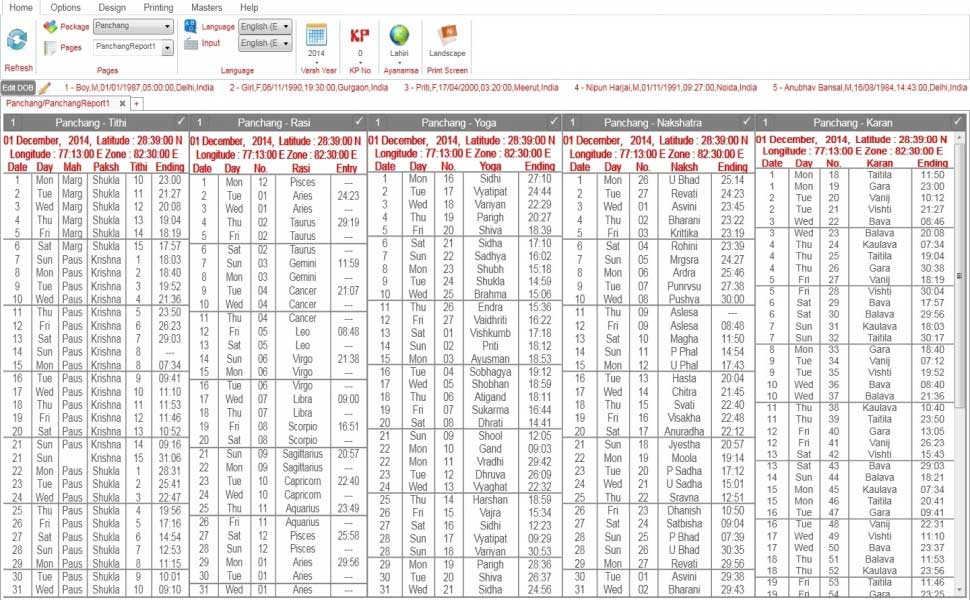Click the KP No icon
Screen dimensions: 970x600
[x=359, y=35]
